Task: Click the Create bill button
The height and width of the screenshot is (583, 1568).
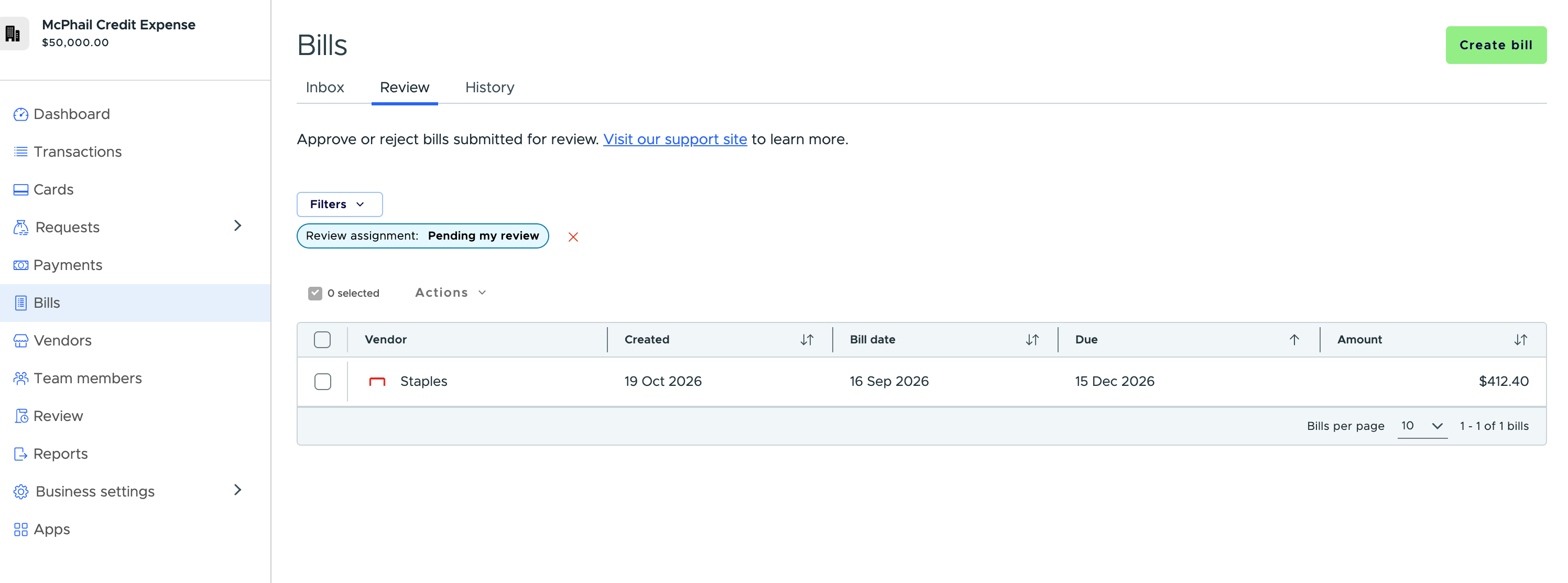Action: tap(1496, 45)
